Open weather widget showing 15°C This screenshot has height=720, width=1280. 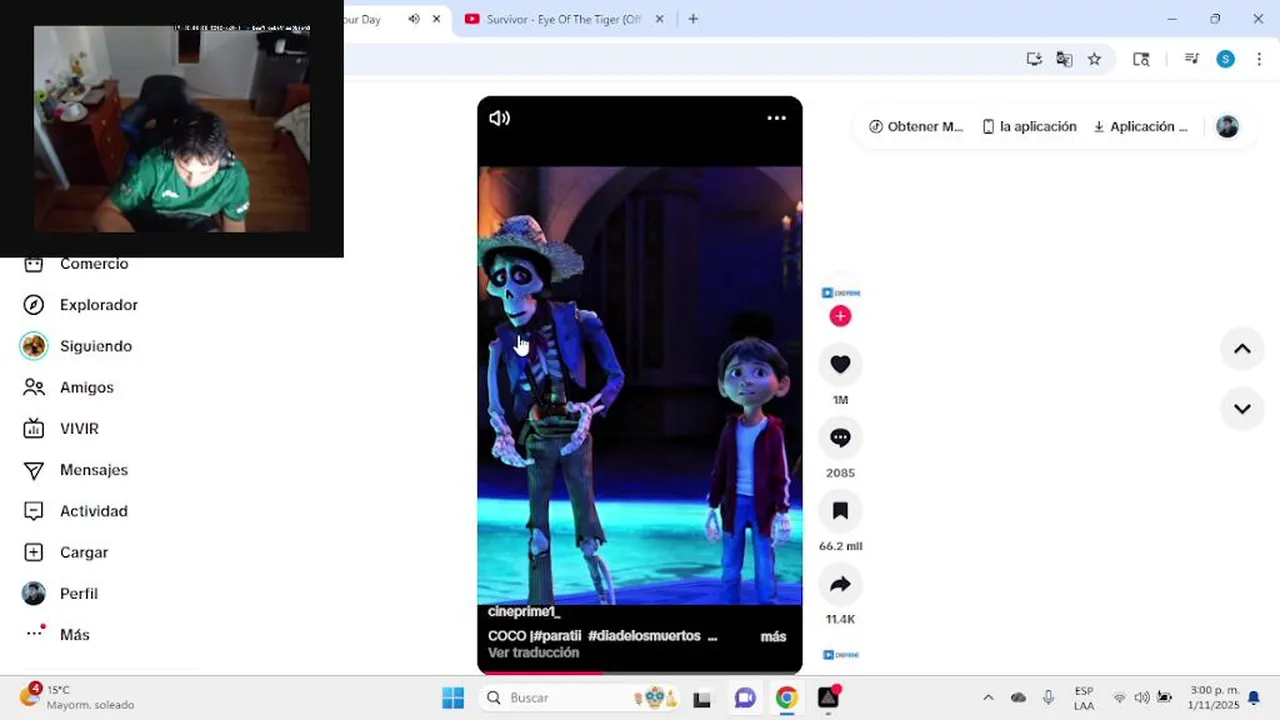(78, 697)
